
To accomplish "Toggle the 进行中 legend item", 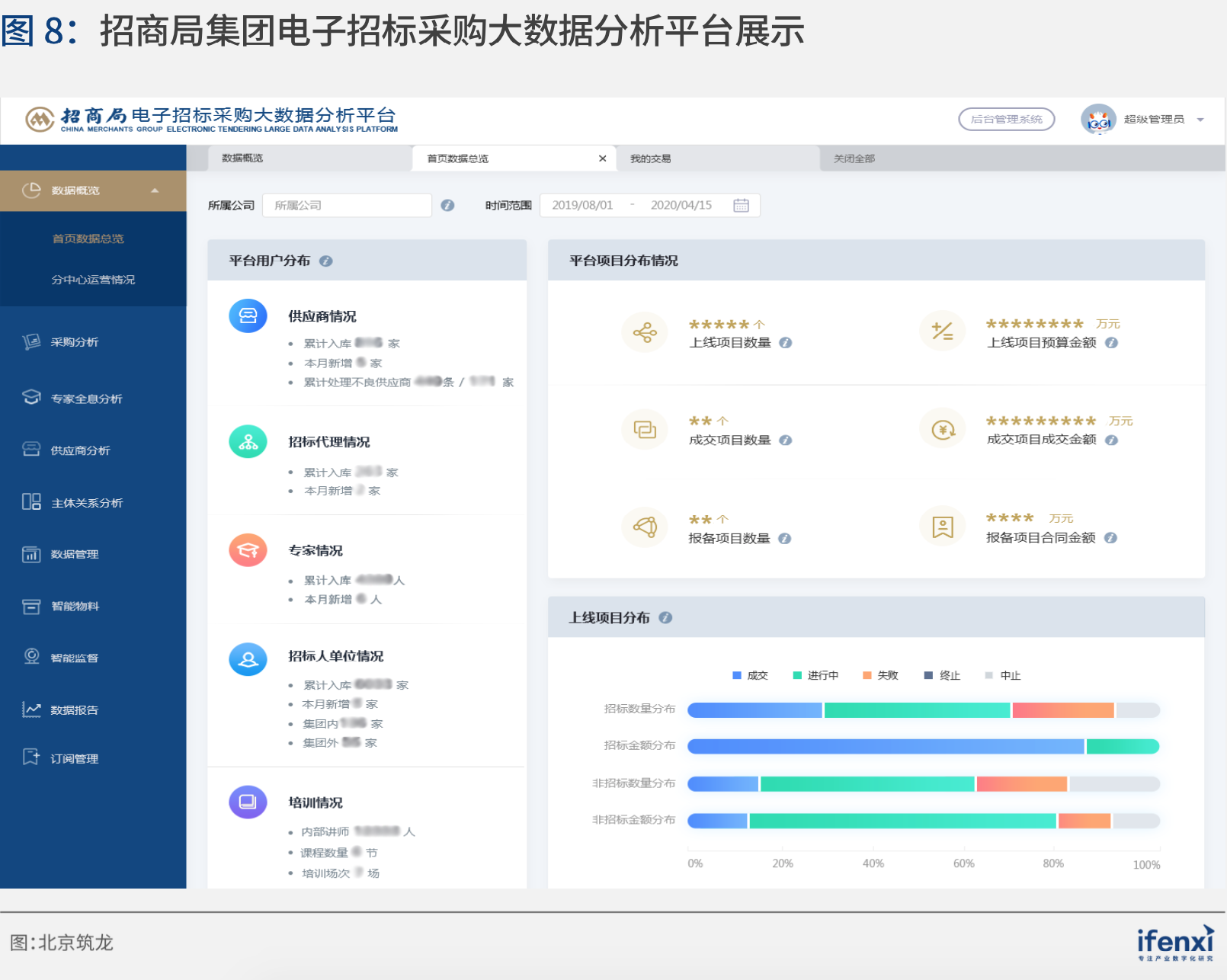I will click(815, 676).
